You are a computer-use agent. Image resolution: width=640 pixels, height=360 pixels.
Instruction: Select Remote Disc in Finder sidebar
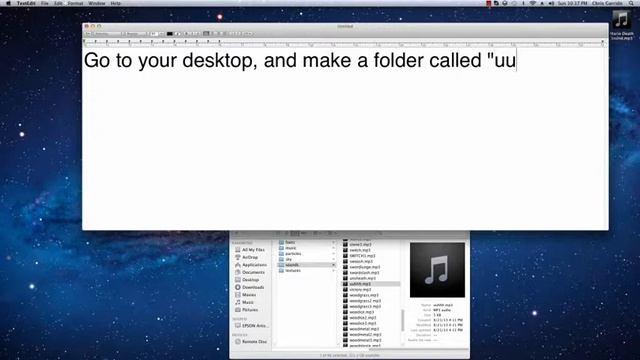251,342
